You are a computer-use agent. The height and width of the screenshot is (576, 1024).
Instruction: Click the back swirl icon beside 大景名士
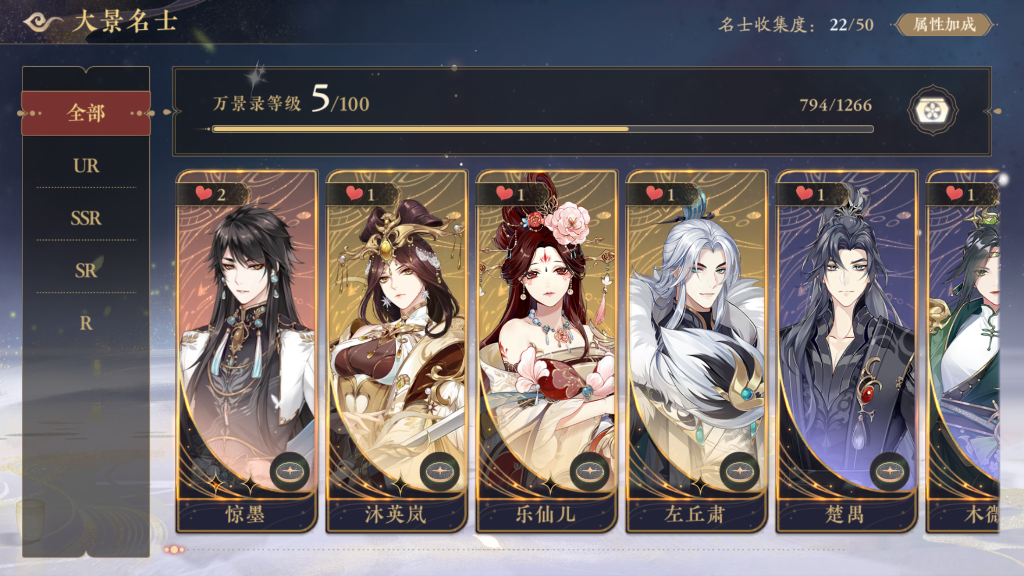pyautogui.click(x=42, y=22)
